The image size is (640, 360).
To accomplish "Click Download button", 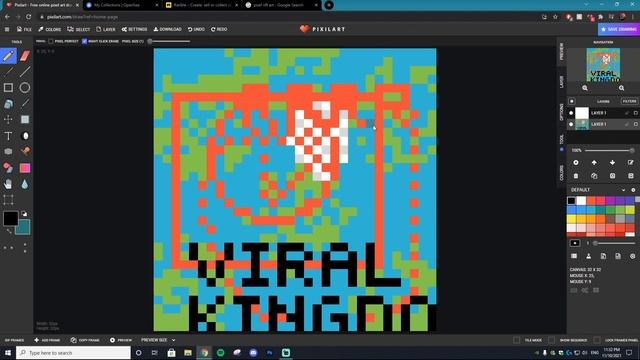I will click(167, 29).
